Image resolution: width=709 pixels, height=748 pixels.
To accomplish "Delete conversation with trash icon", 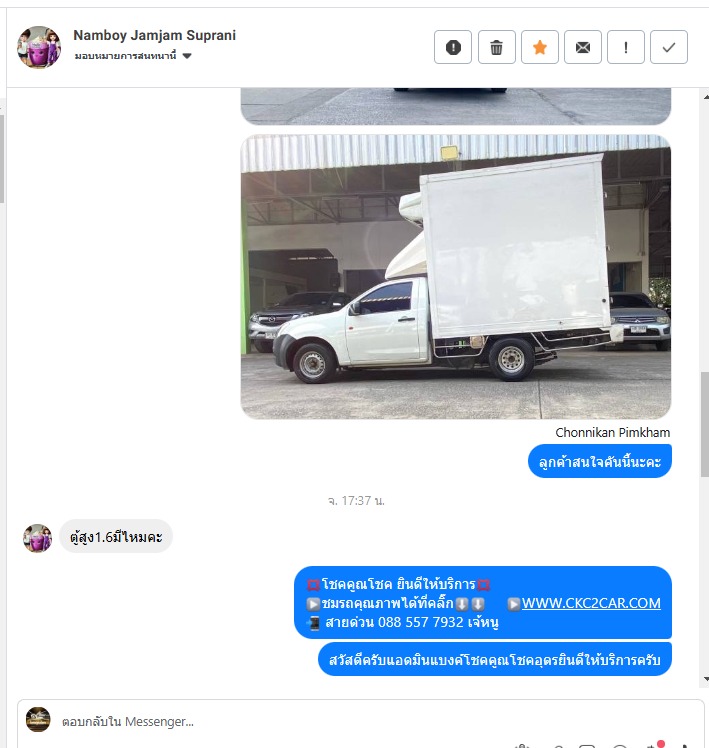I will (496, 47).
